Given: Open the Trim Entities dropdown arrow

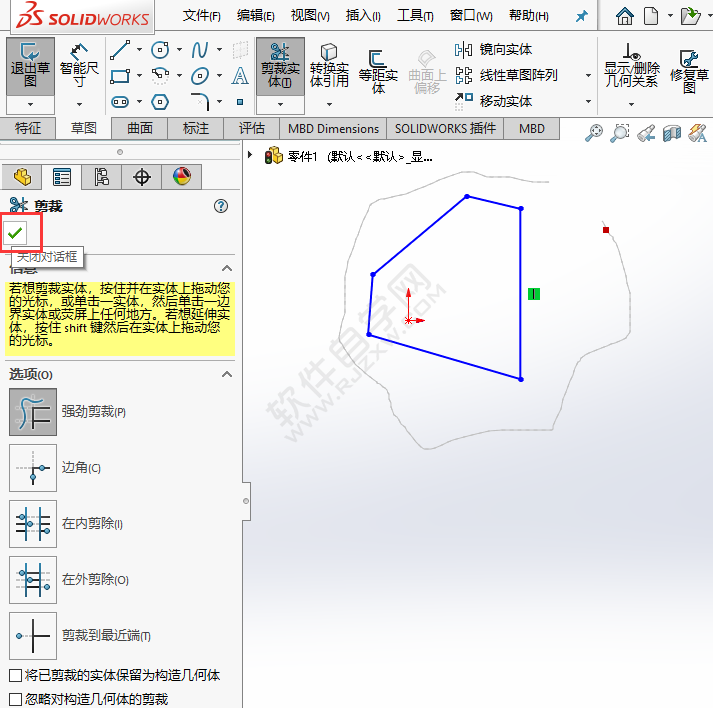Looking at the screenshot, I should point(280,104).
